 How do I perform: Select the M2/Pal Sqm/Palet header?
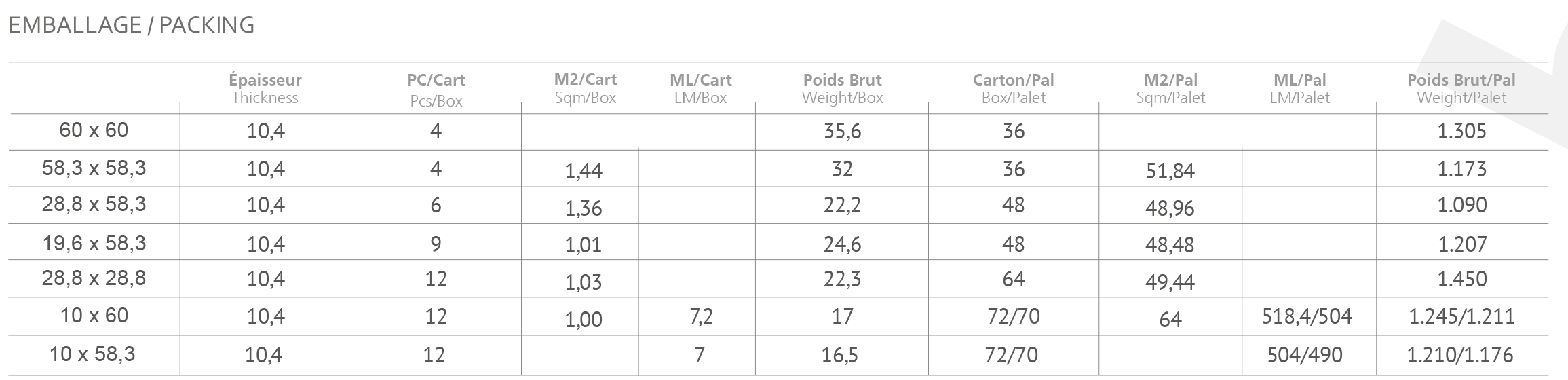click(x=1170, y=89)
